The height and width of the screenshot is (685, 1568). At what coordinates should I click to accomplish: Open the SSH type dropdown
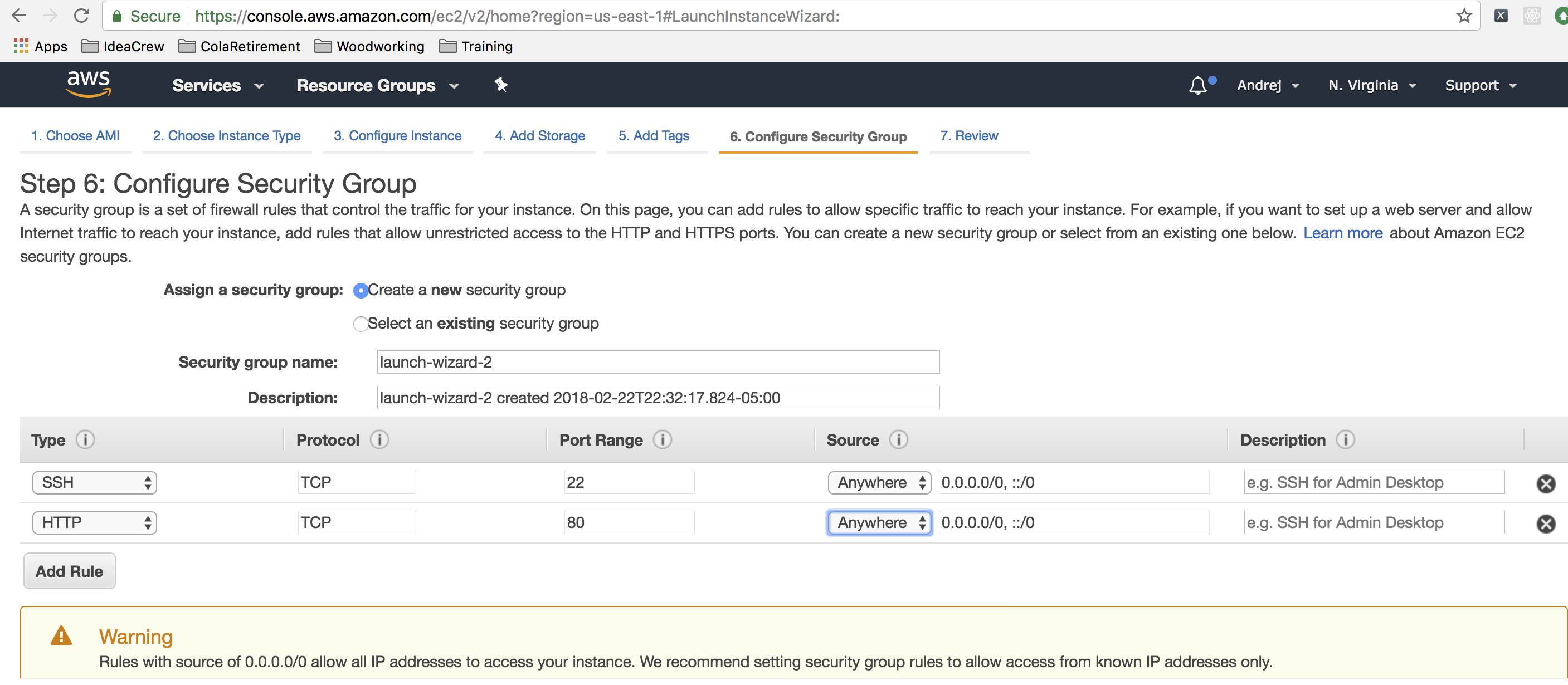pyautogui.click(x=95, y=482)
